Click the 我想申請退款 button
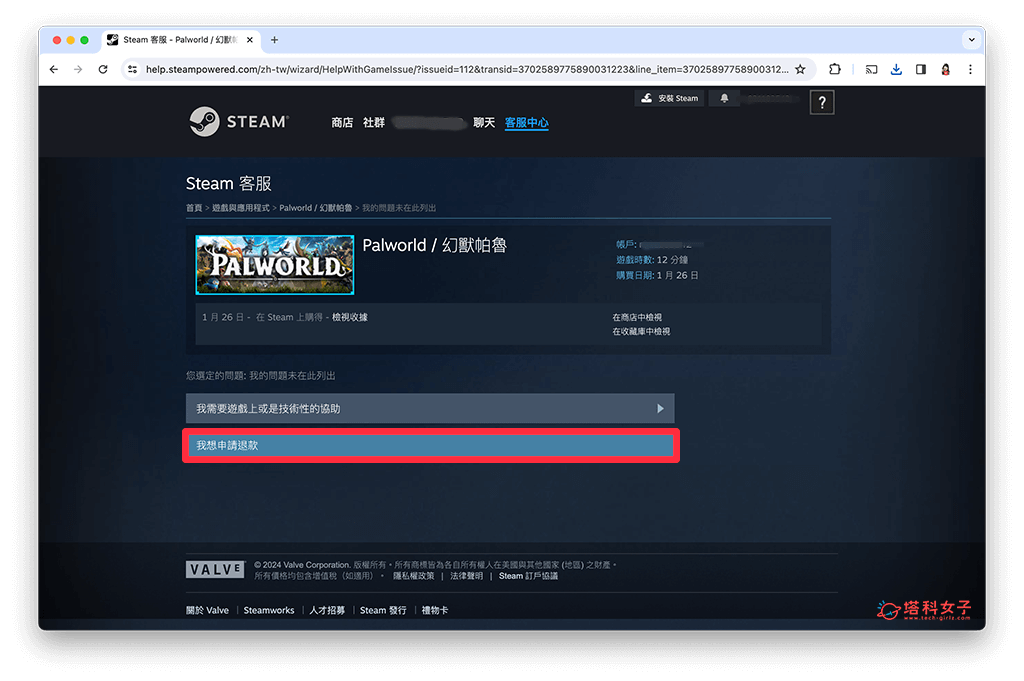 (430, 445)
